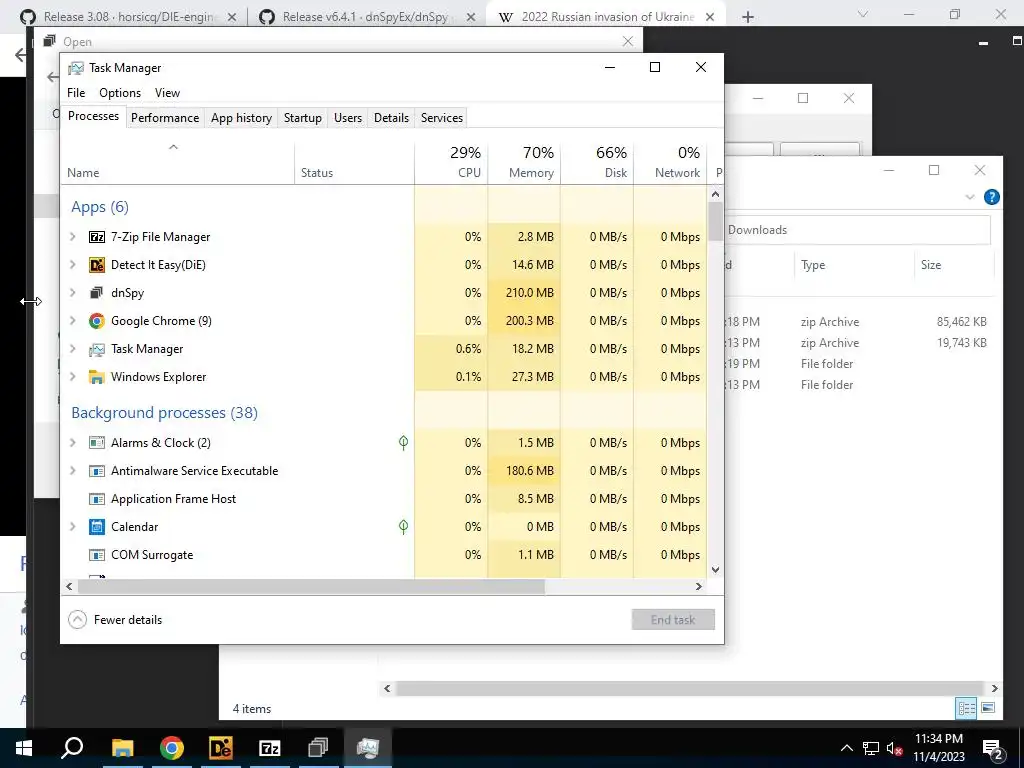This screenshot has height=768, width=1024.
Task: Expand the Explorer ribbon chevron
Action: 970,197
